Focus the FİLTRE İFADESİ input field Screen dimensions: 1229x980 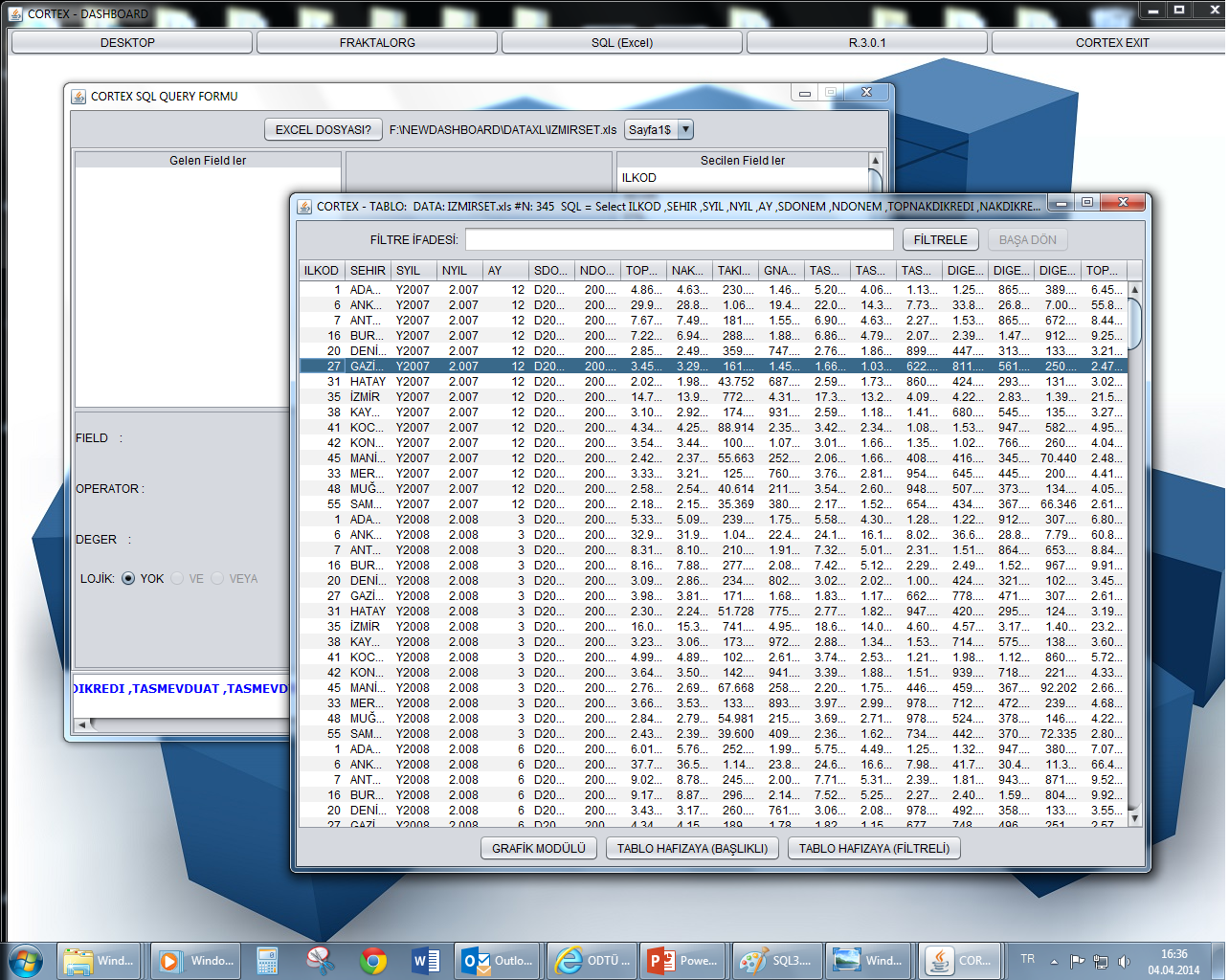[x=680, y=239]
